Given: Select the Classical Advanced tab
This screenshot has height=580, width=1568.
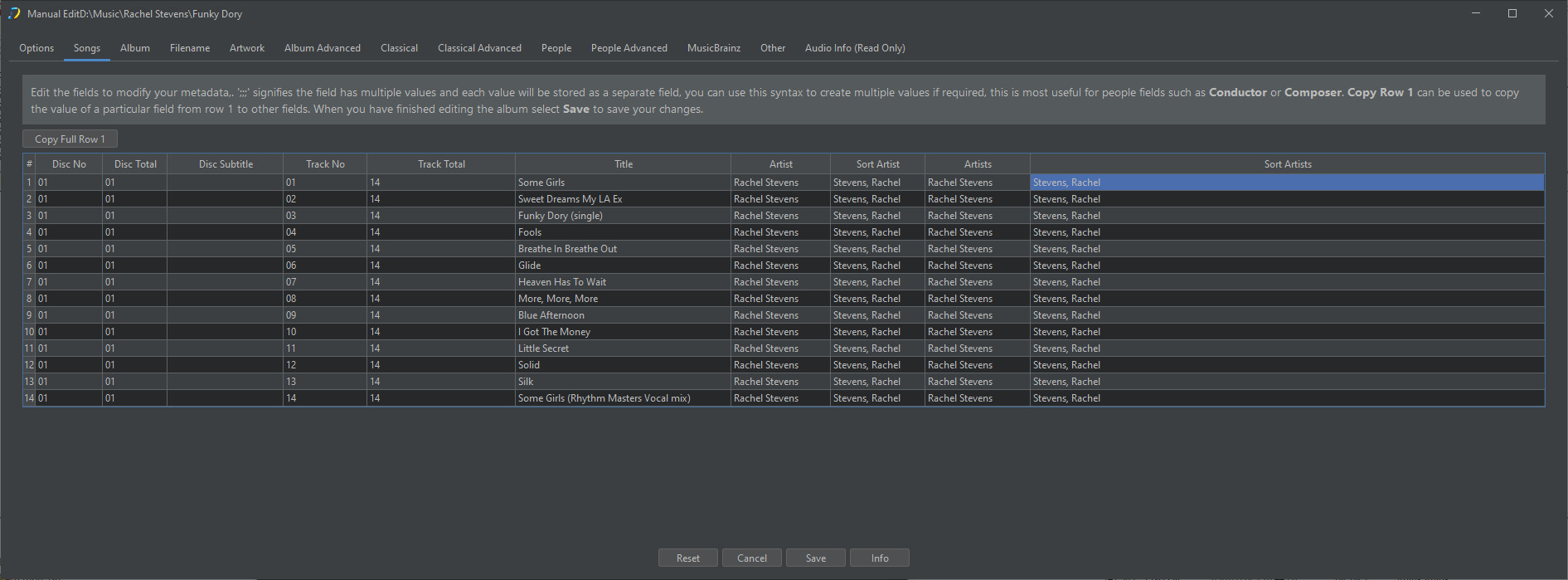Looking at the screenshot, I should click(x=479, y=48).
